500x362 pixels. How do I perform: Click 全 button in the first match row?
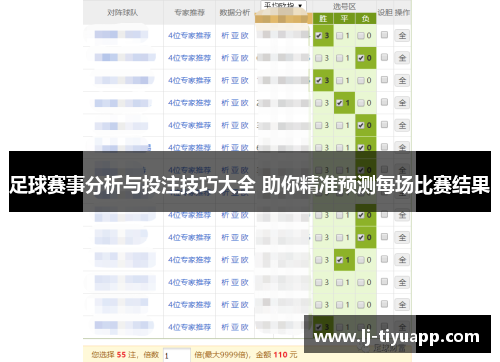tap(402, 35)
